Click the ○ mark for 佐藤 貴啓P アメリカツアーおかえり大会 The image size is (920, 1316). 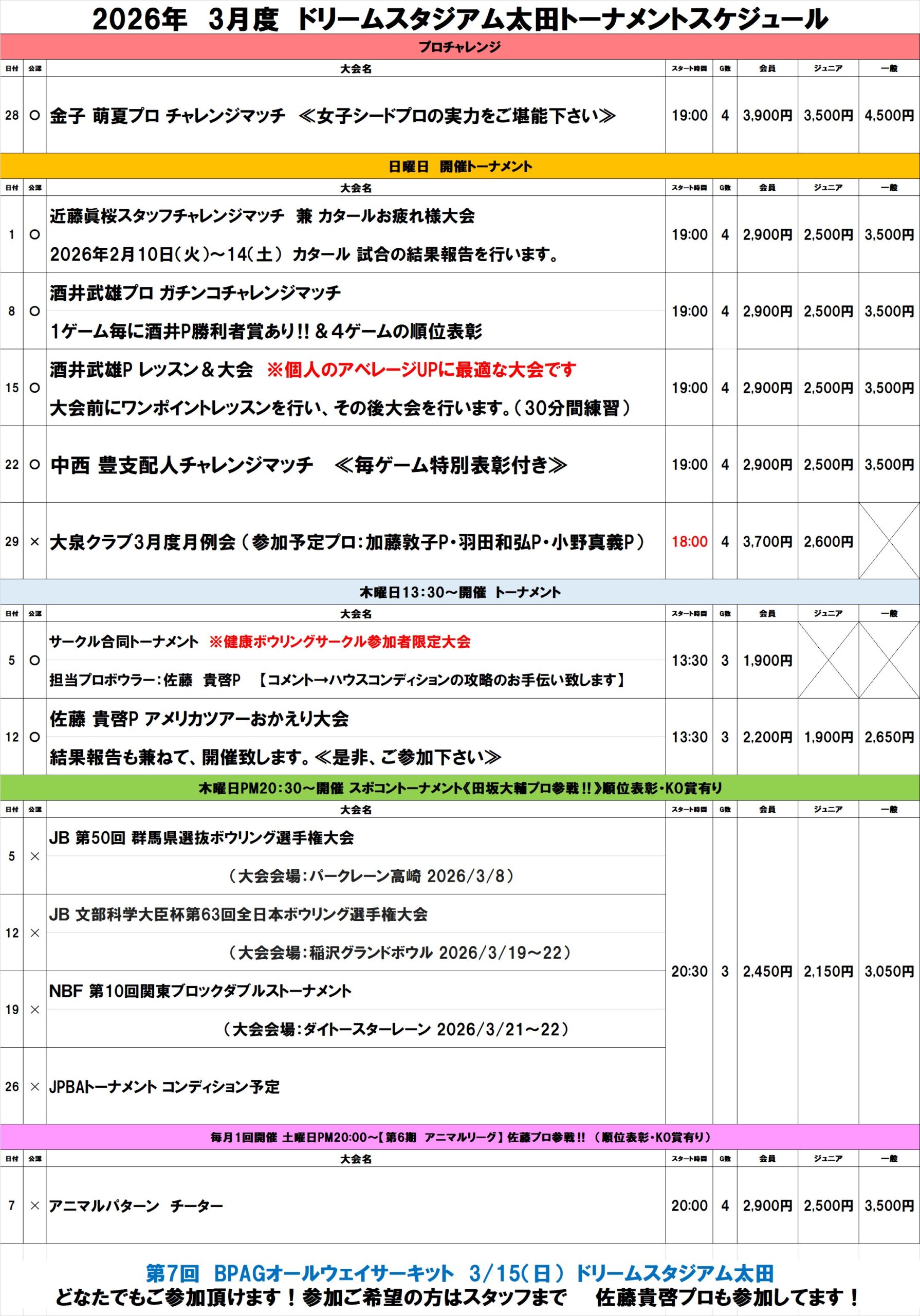point(34,737)
